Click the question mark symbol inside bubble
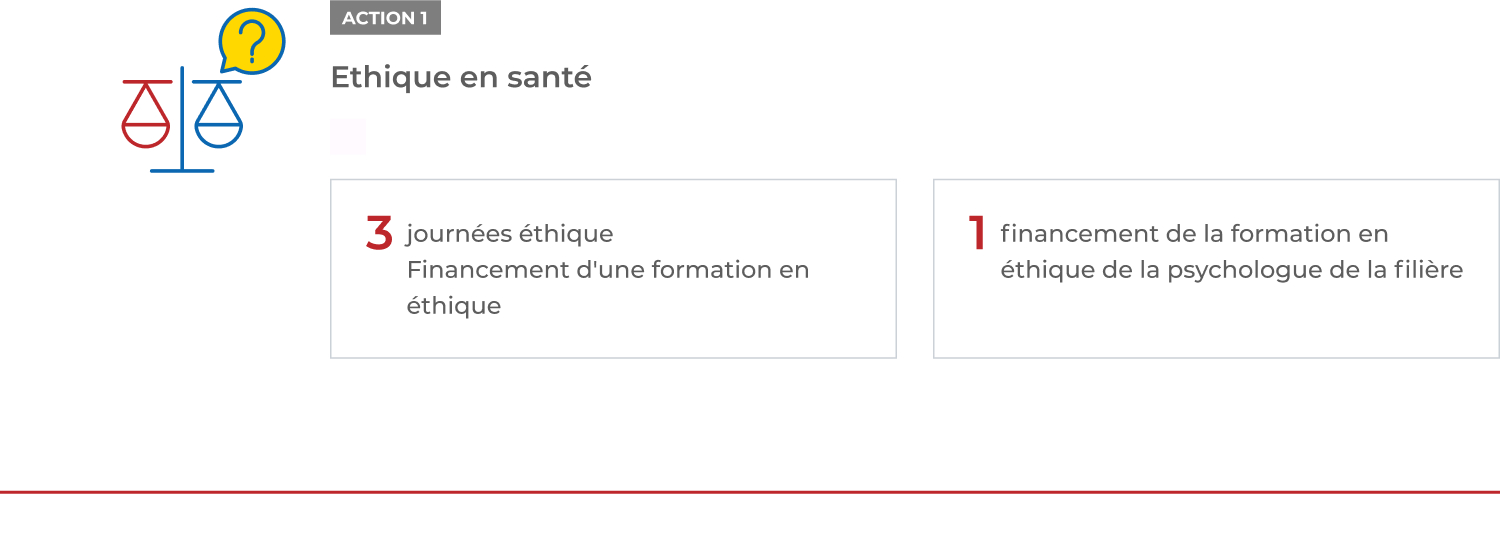 [255, 42]
